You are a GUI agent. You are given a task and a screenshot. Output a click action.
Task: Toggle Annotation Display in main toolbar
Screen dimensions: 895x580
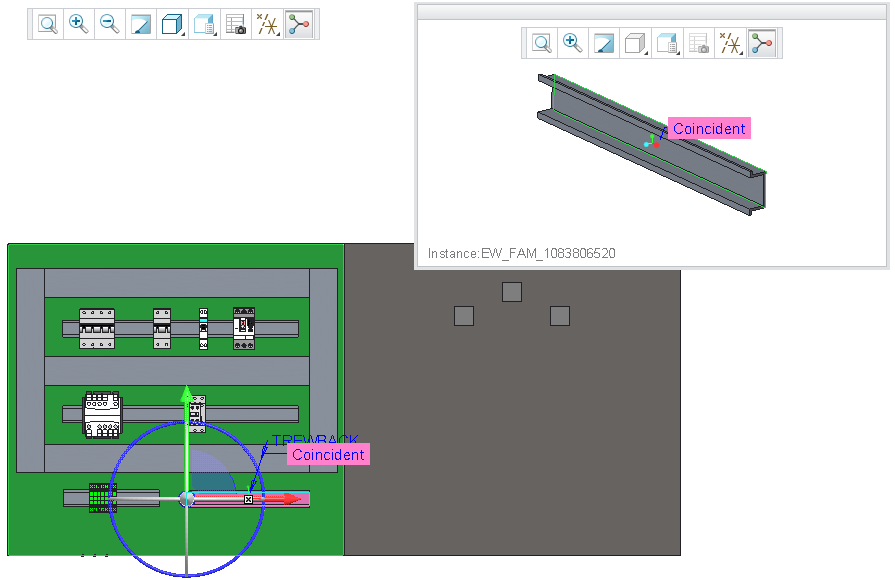click(299, 25)
